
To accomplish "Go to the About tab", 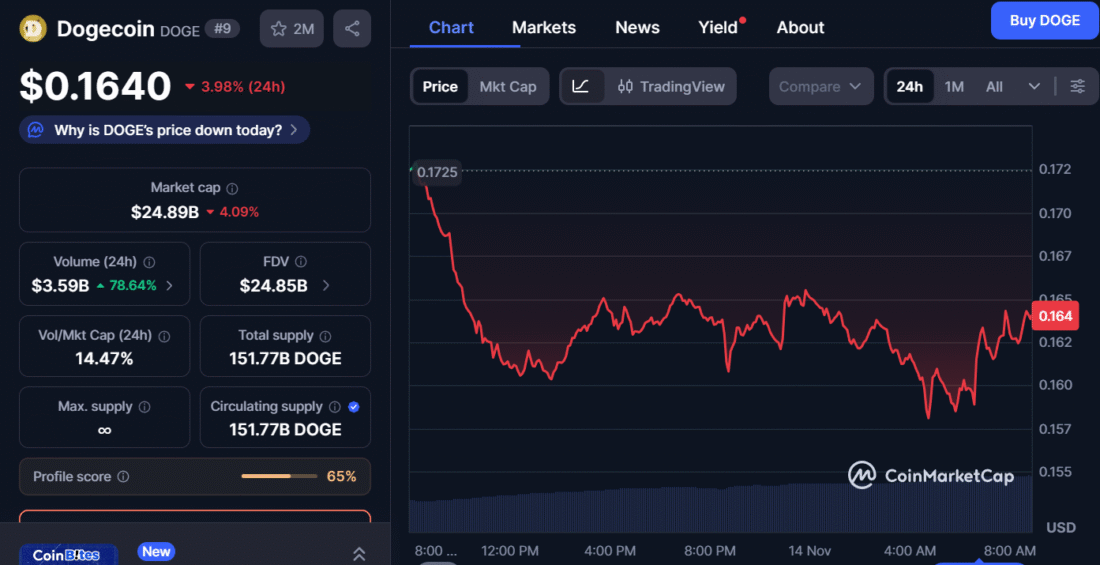I will (x=800, y=27).
